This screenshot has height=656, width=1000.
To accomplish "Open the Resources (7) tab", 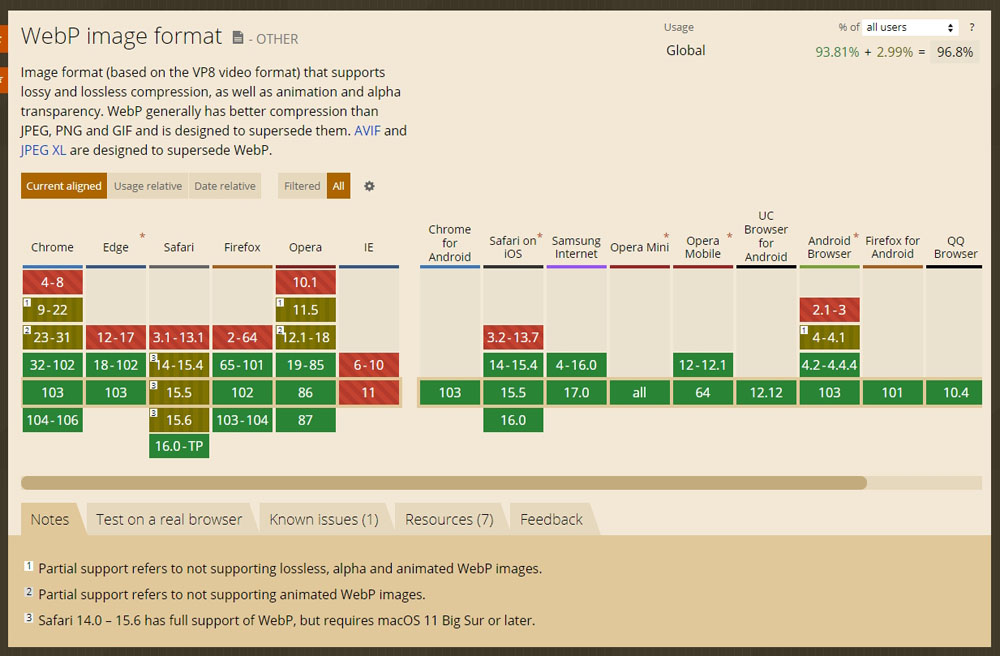I will 449,520.
